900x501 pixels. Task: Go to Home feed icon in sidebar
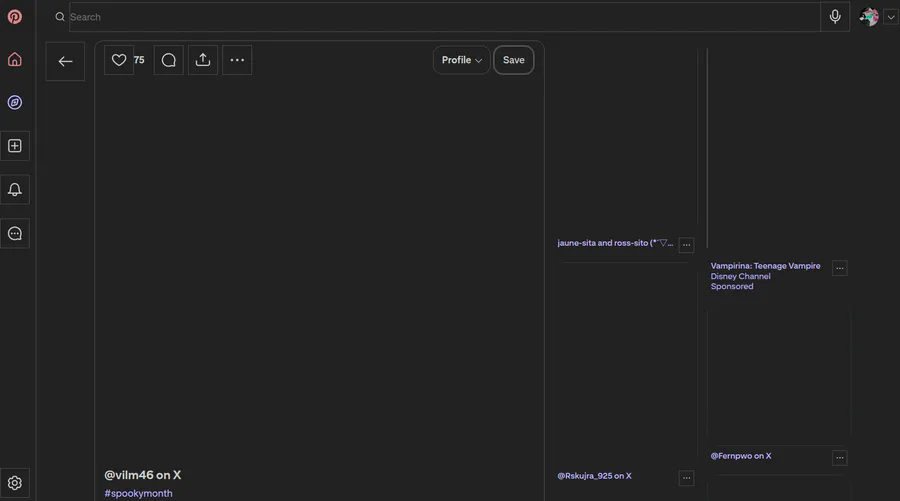(15, 60)
